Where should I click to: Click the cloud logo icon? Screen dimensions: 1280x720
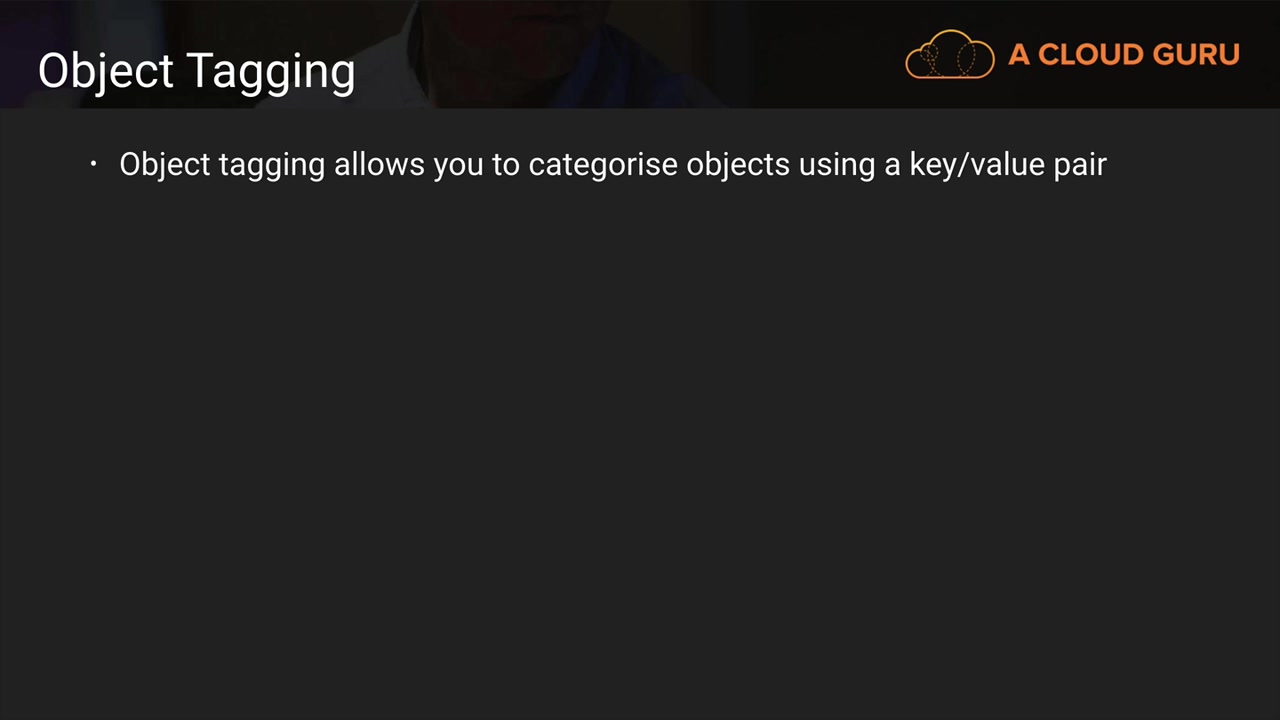949,55
